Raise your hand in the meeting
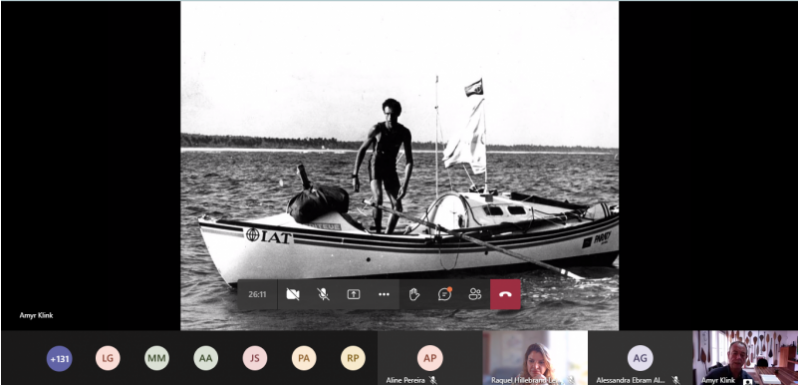Image resolution: width=800 pixels, height=385 pixels. (414, 294)
